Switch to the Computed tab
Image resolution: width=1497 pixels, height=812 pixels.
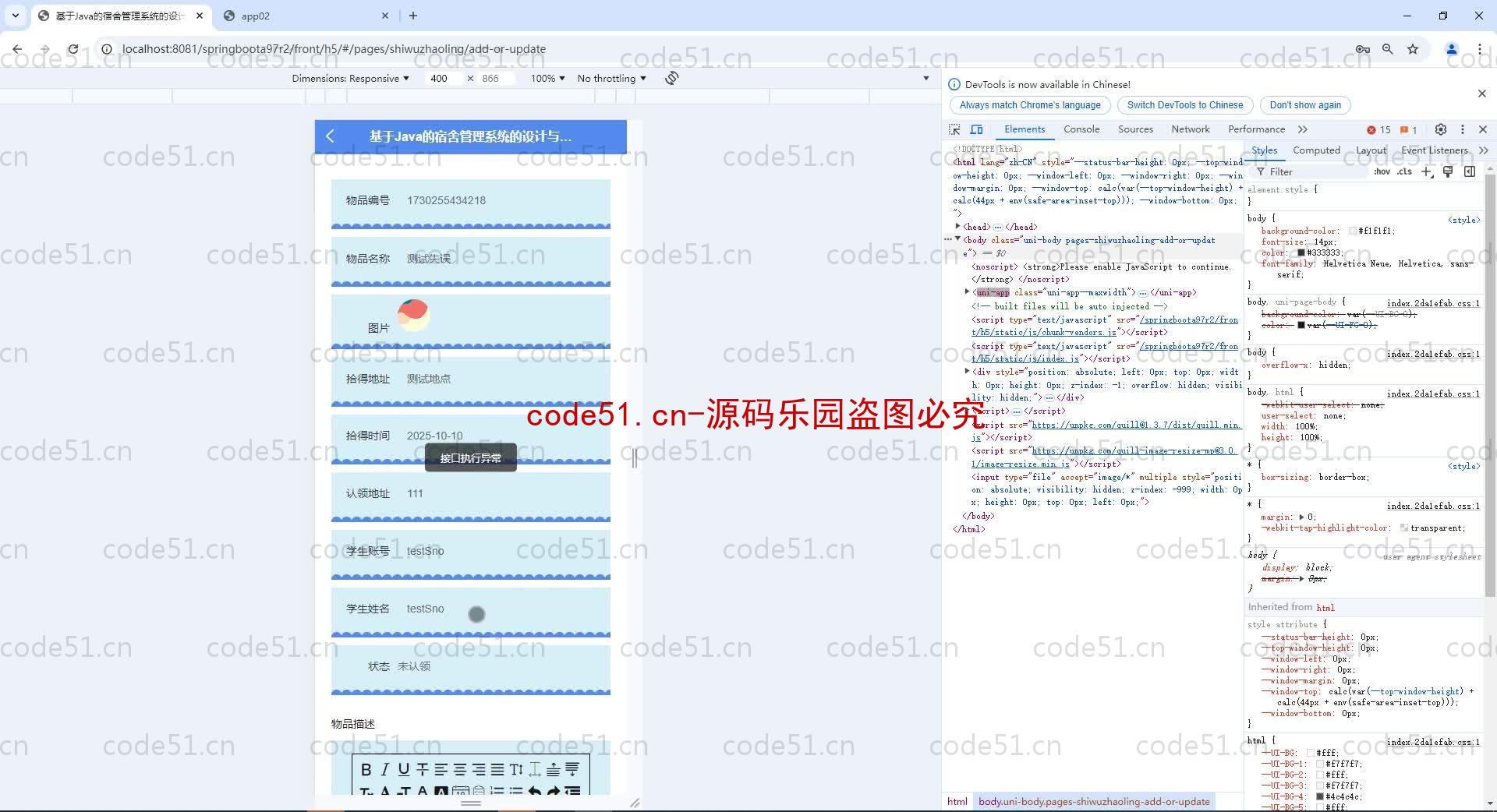pyautogui.click(x=1316, y=150)
